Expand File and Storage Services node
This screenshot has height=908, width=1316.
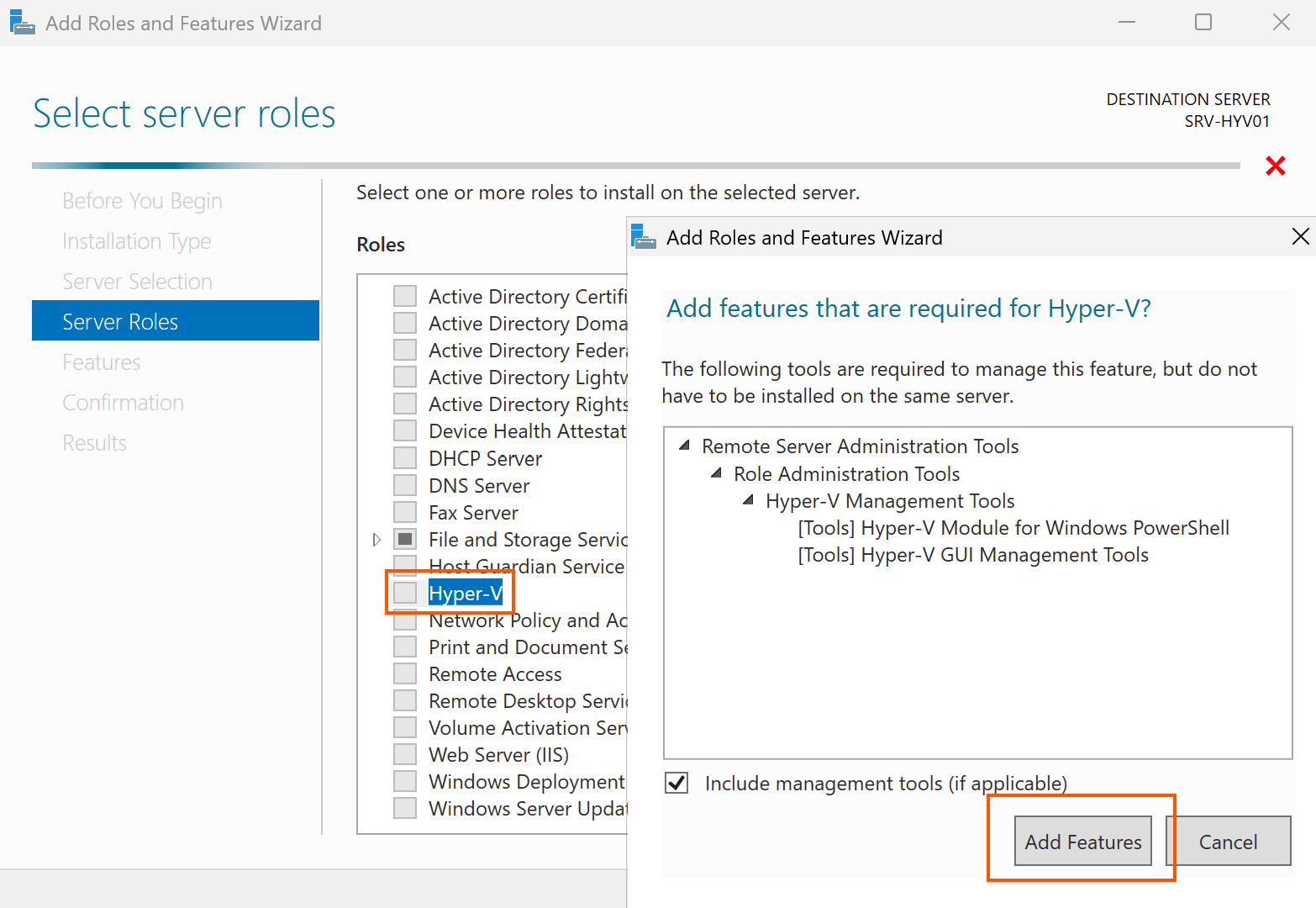click(376, 540)
